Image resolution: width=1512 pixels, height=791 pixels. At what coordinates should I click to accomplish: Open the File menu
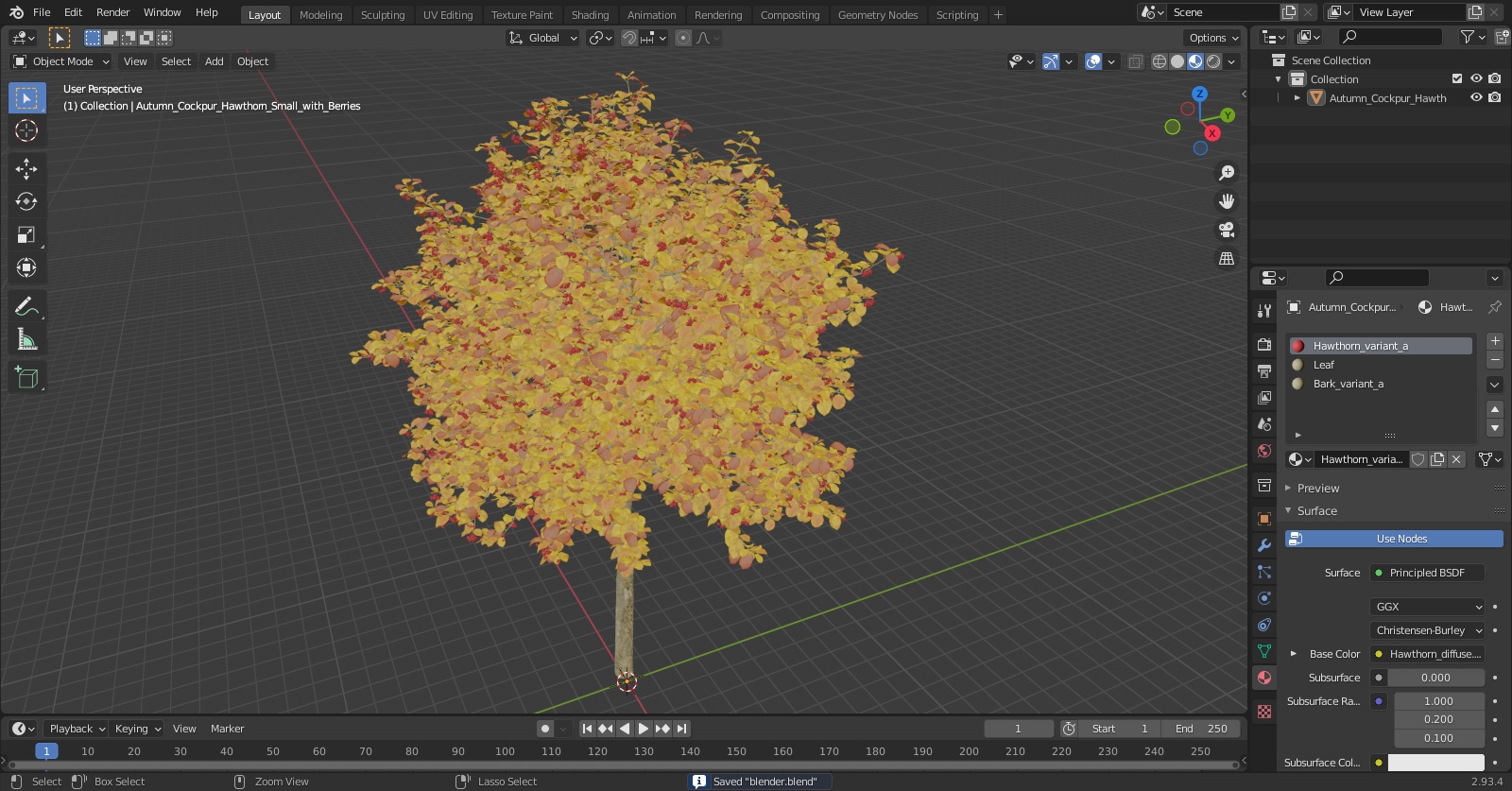[42, 13]
